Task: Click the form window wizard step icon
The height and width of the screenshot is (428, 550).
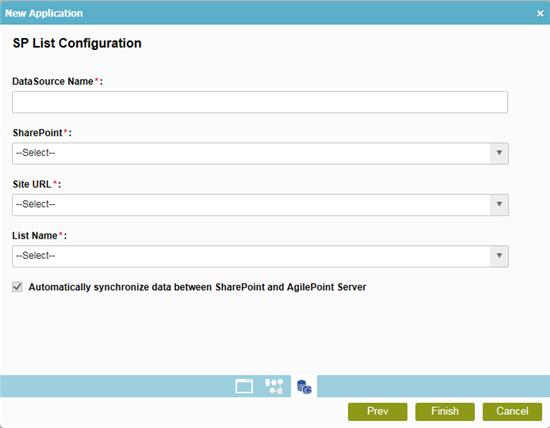Action: 244,386
